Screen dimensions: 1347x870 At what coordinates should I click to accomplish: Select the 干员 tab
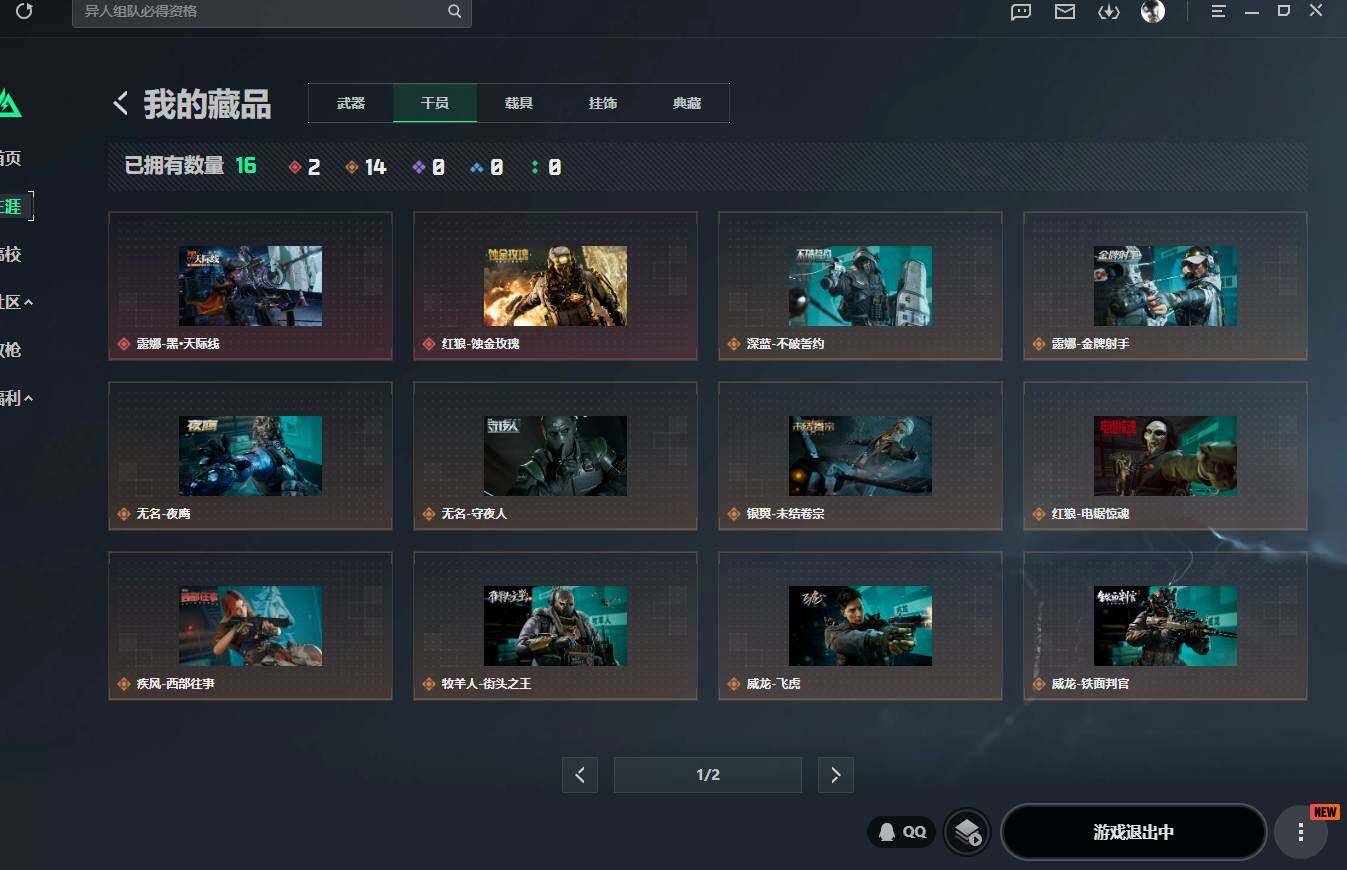pyautogui.click(x=435, y=103)
